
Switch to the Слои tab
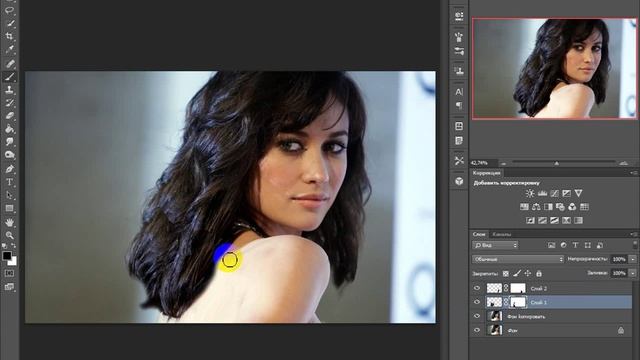coord(479,234)
